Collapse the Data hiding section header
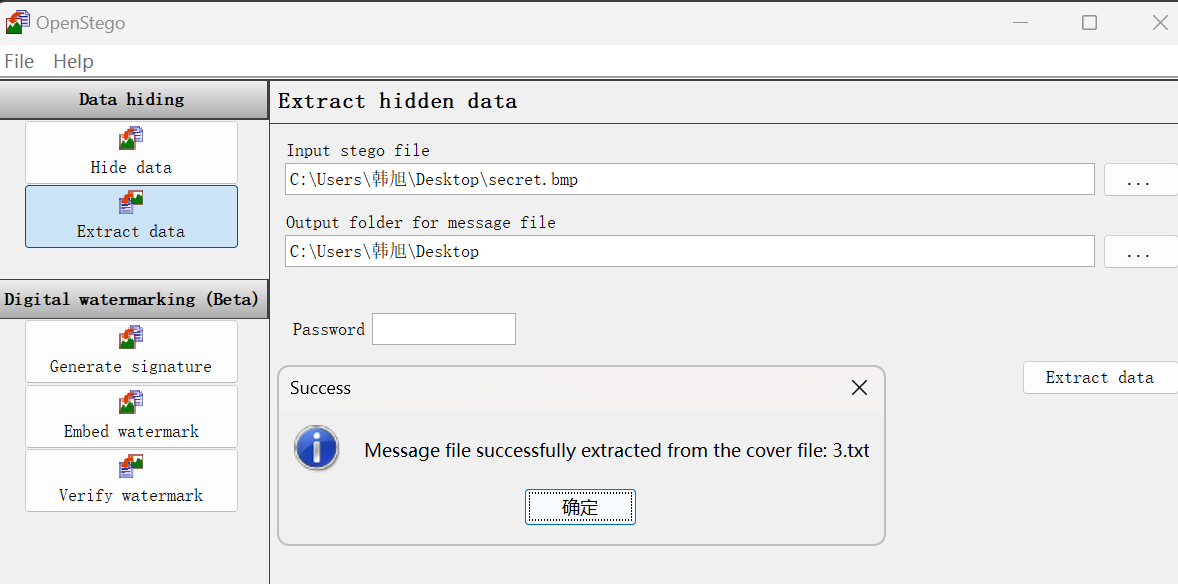This screenshot has height=584, width=1178. click(133, 100)
